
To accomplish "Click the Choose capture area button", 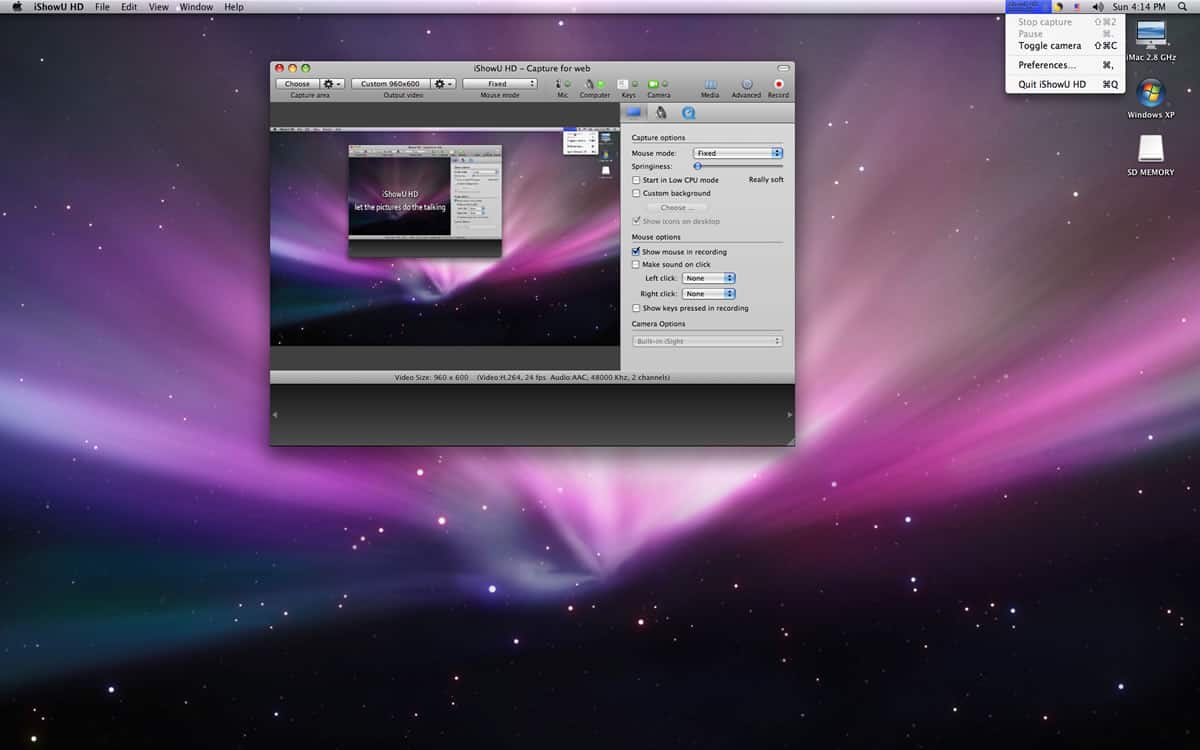I will point(297,84).
